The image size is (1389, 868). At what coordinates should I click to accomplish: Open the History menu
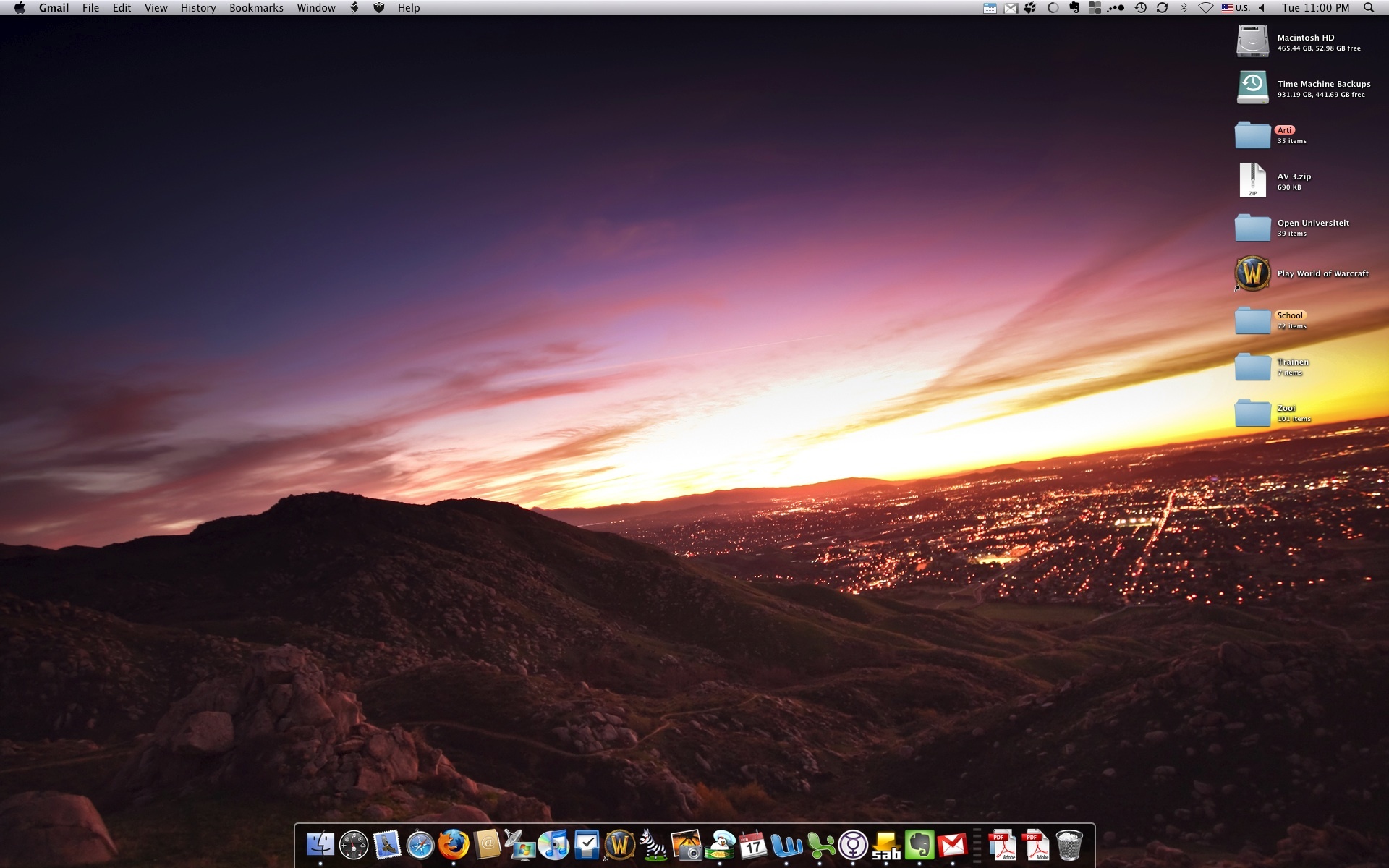tap(198, 8)
